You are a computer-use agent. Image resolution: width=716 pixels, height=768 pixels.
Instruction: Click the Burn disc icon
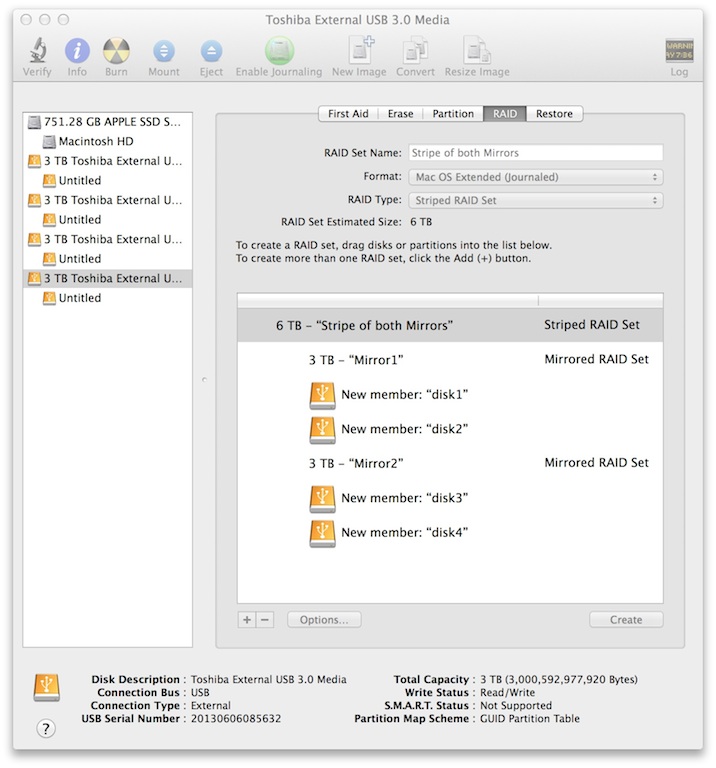point(116,50)
